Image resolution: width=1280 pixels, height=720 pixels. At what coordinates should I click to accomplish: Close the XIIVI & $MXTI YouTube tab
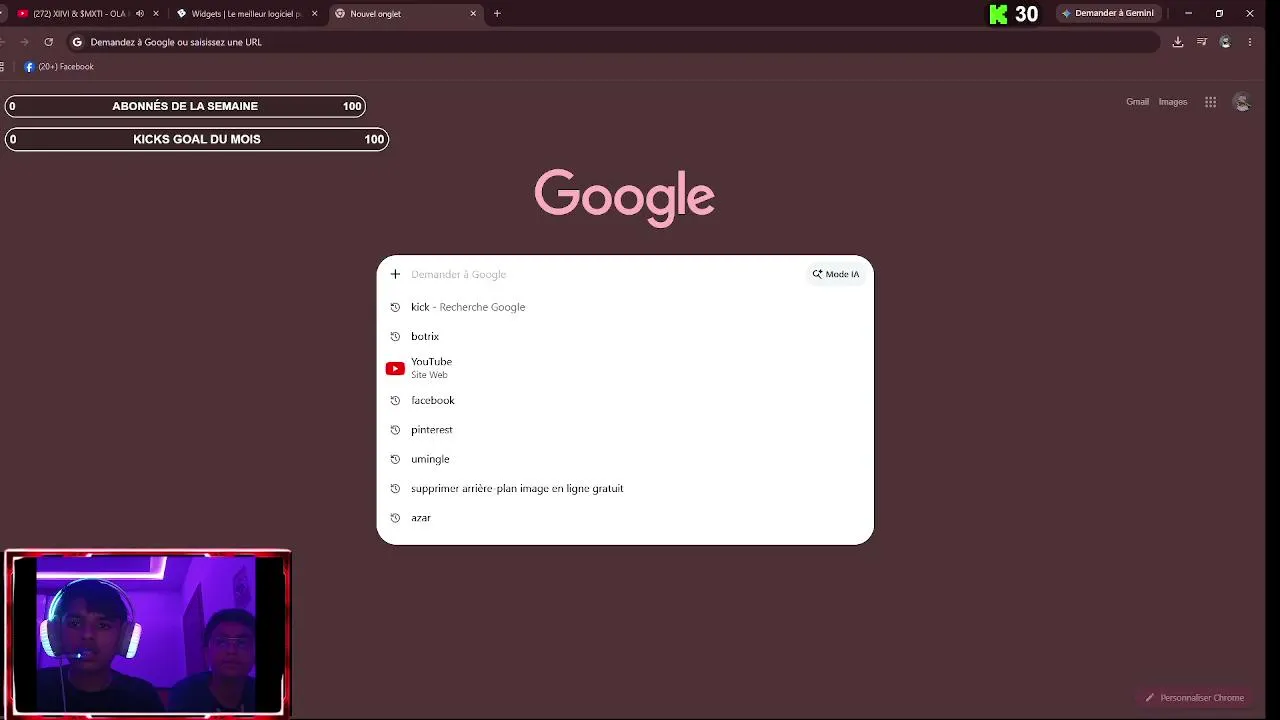[156, 14]
